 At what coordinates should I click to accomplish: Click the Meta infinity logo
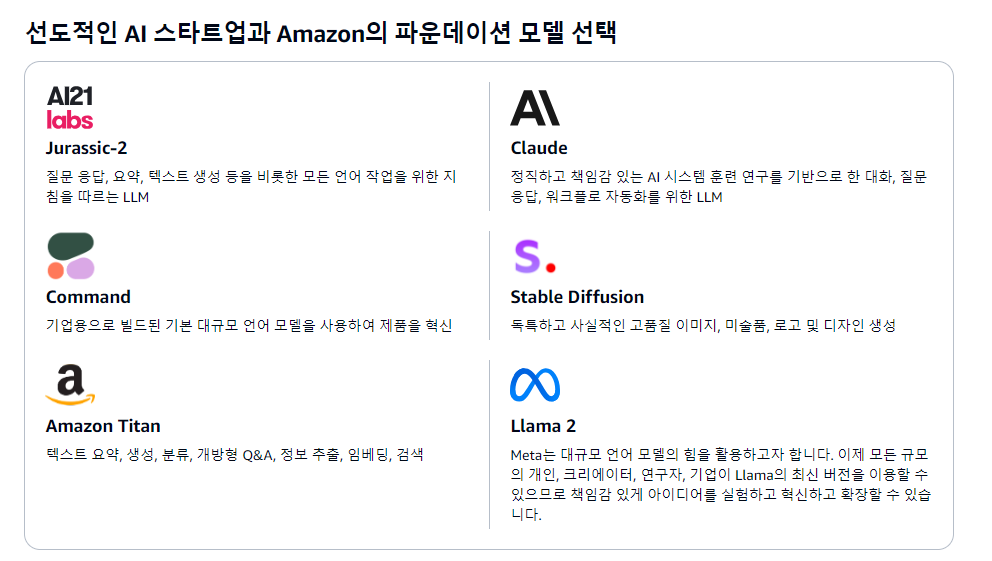coord(535,385)
